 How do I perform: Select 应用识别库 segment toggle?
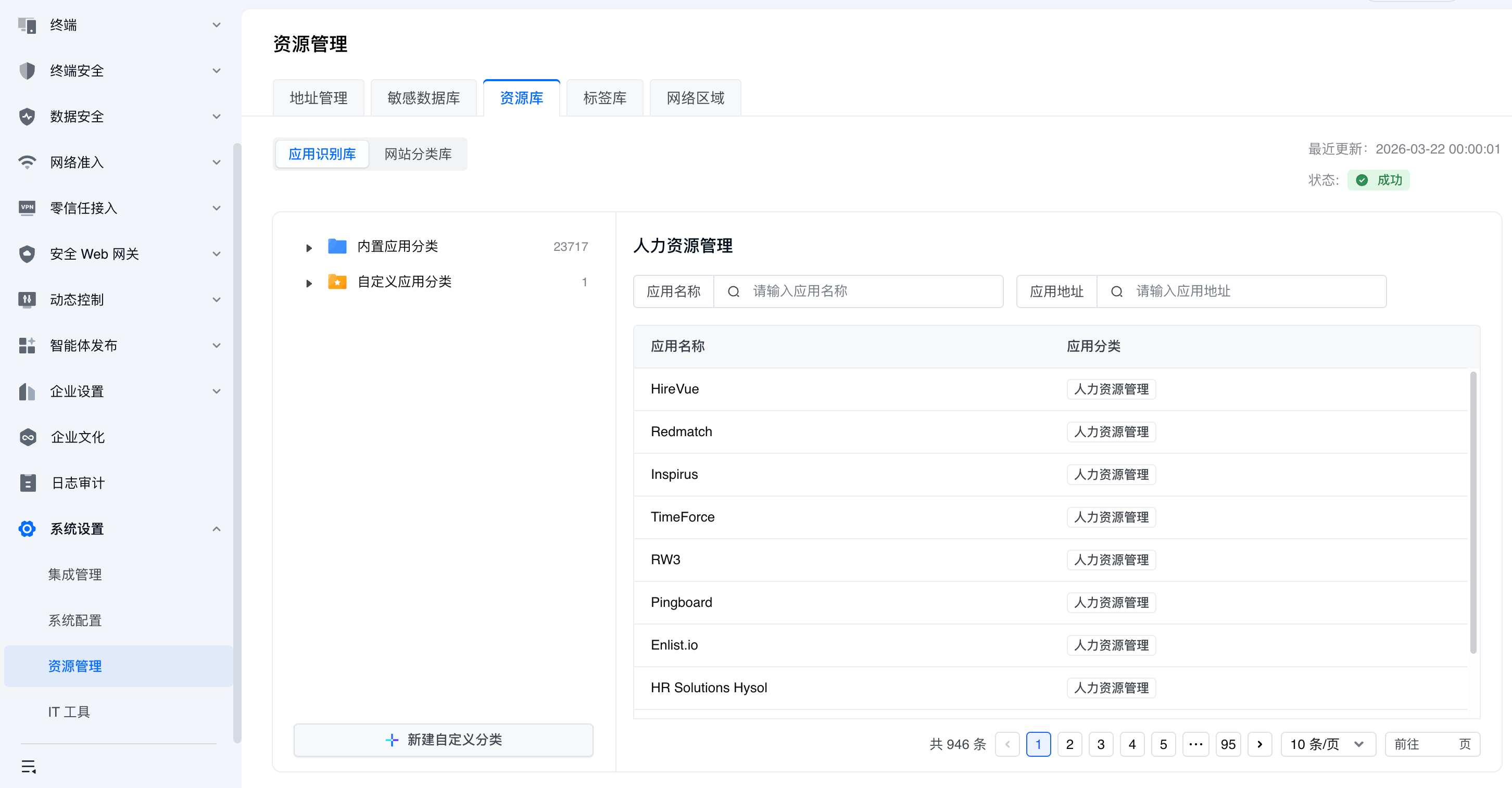(322, 154)
